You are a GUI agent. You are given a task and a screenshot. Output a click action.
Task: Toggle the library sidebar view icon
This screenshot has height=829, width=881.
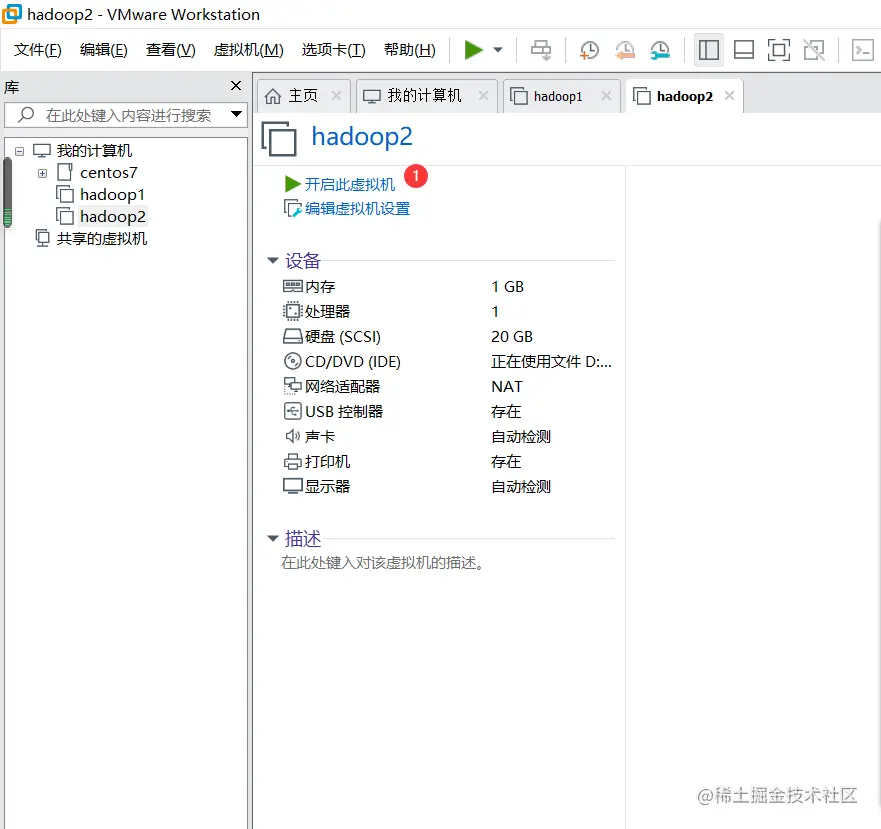tap(709, 50)
